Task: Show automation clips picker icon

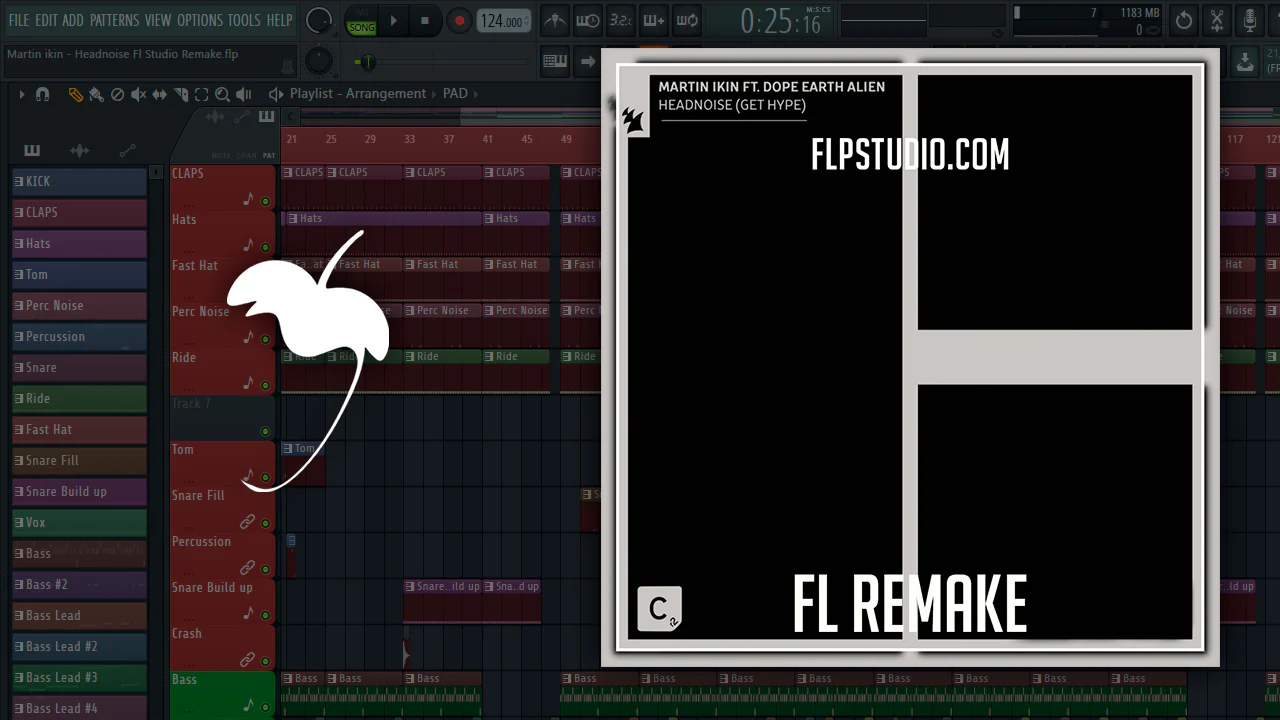Action: point(127,150)
